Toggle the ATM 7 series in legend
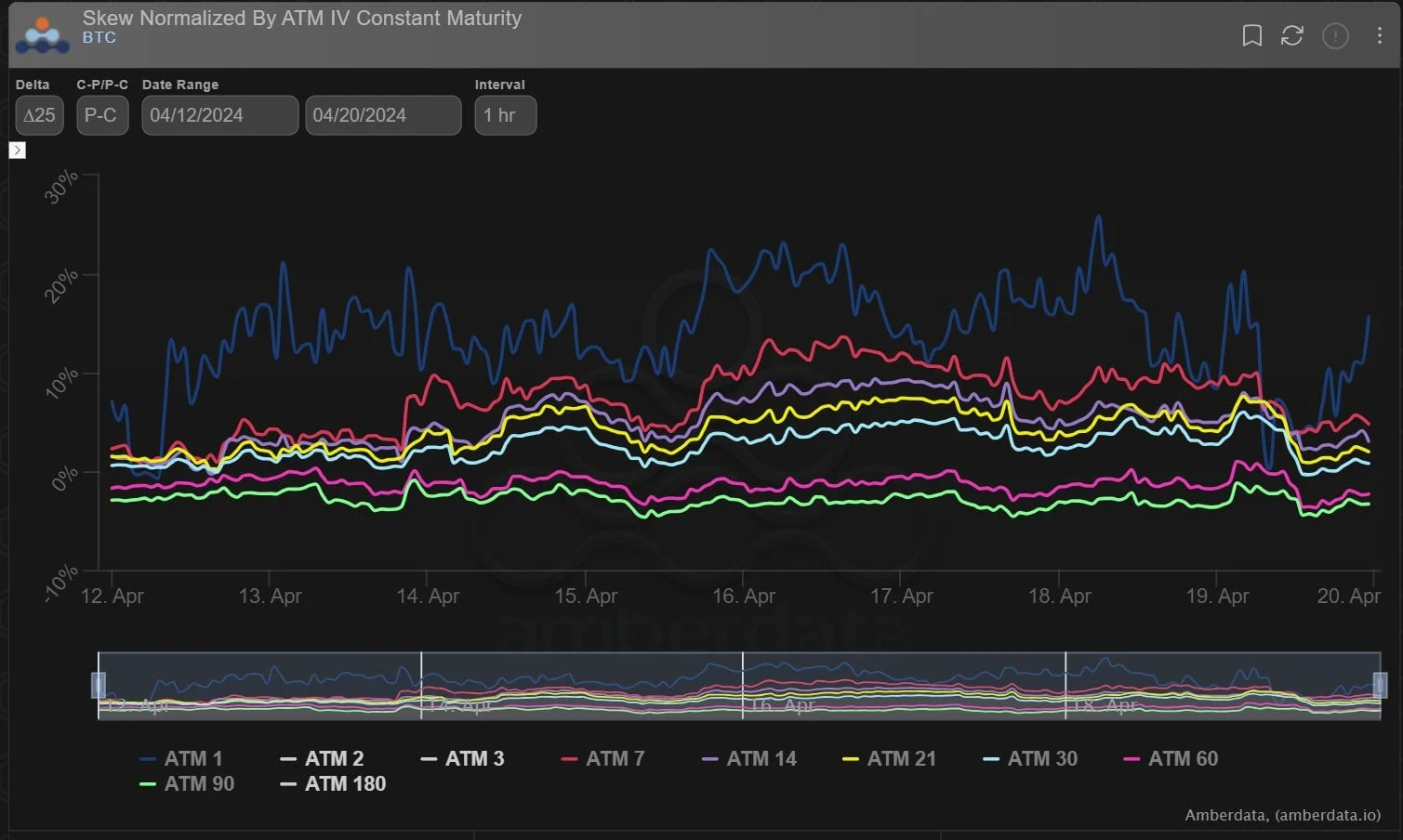Viewport: 1403px width, 840px height. pyautogui.click(x=602, y=758)
